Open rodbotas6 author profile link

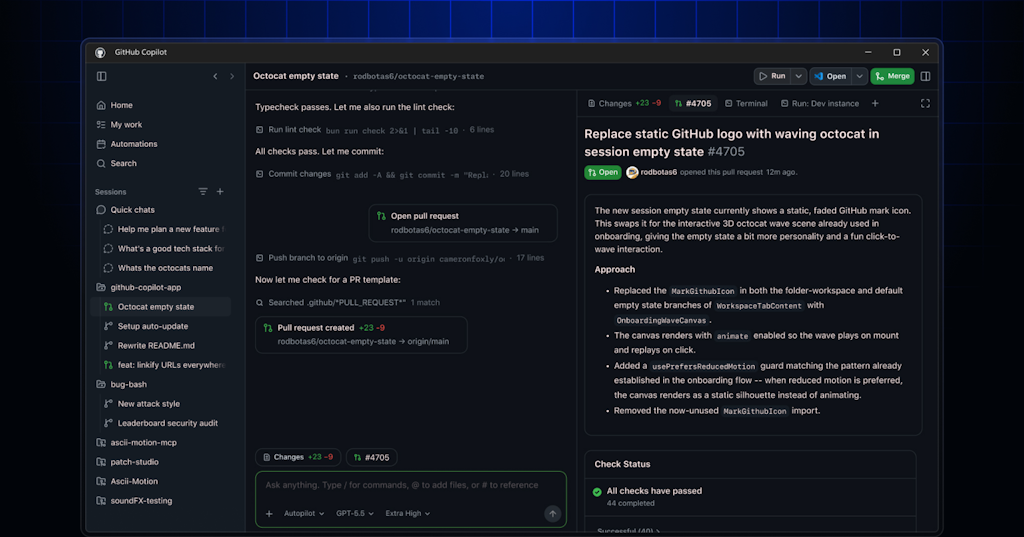pyautogui.click(x=658, y=172)
